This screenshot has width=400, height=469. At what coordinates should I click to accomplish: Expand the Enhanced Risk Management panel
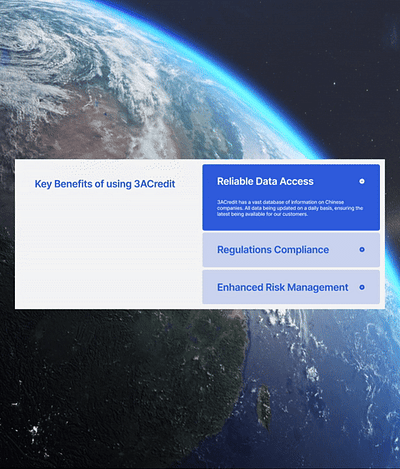tap(291, 287)
